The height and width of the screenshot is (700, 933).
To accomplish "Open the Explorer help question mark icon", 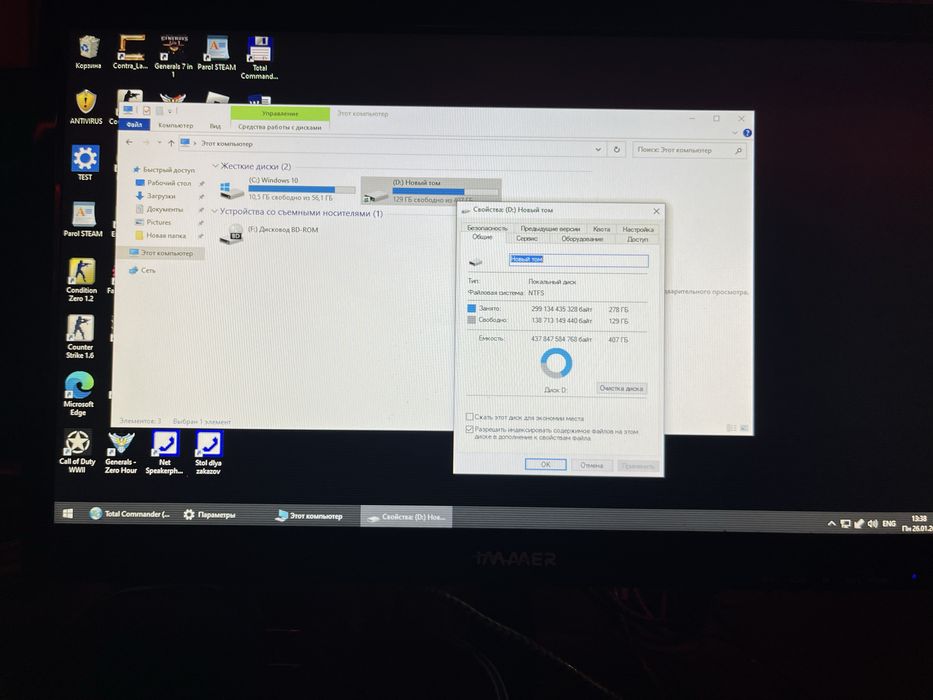I will tap(747, 133).
